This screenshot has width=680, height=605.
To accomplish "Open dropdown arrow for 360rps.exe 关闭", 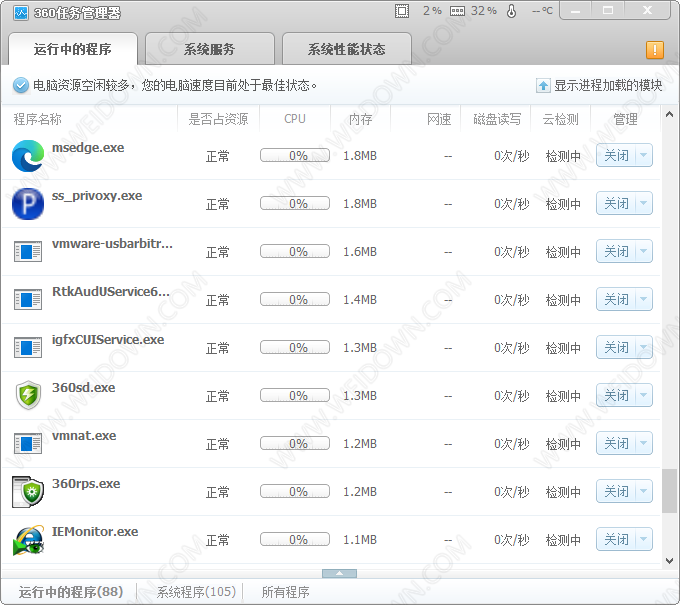I will tap(644, 491).
